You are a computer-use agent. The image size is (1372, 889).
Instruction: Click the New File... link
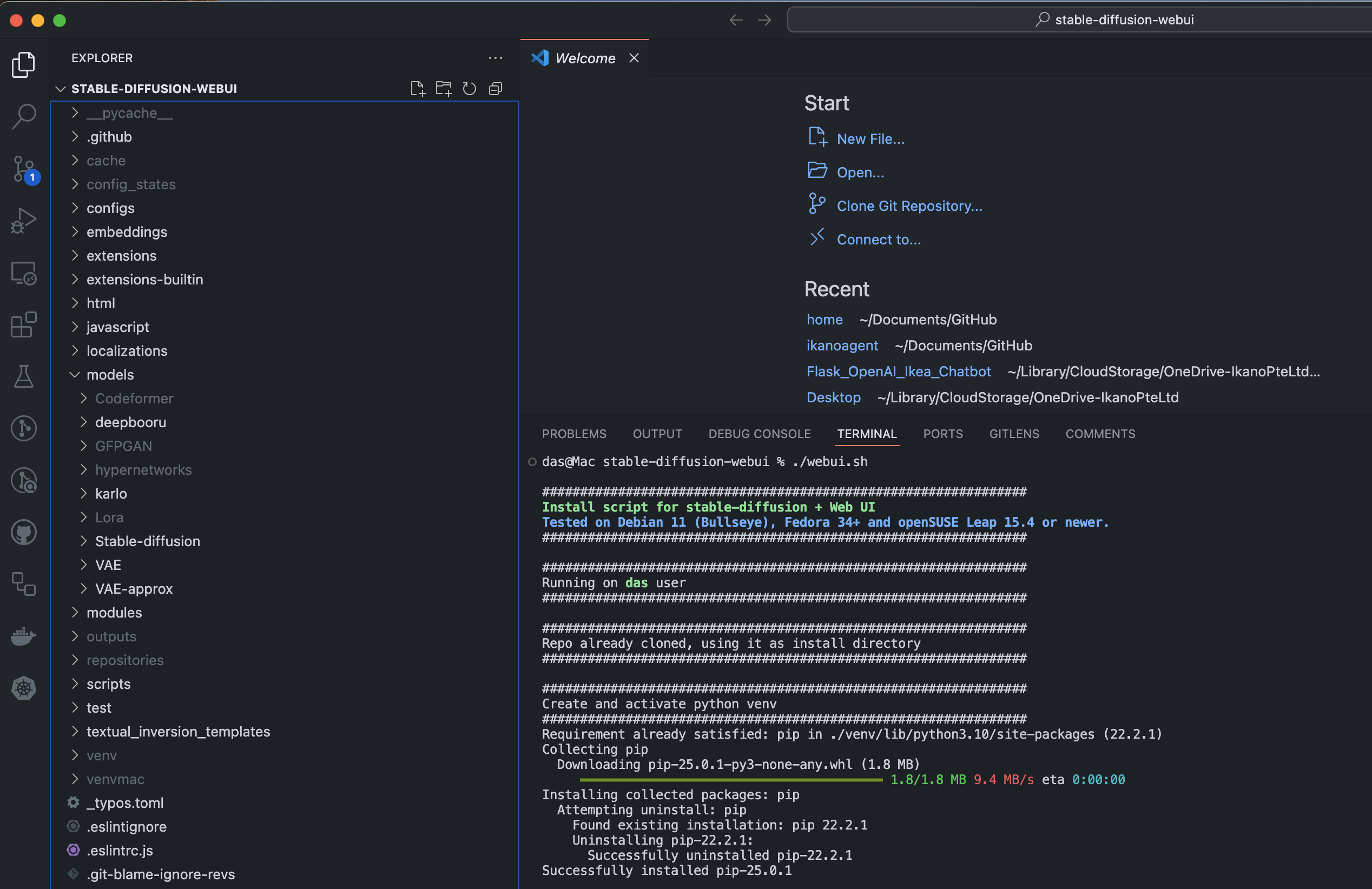click(870, 139)
